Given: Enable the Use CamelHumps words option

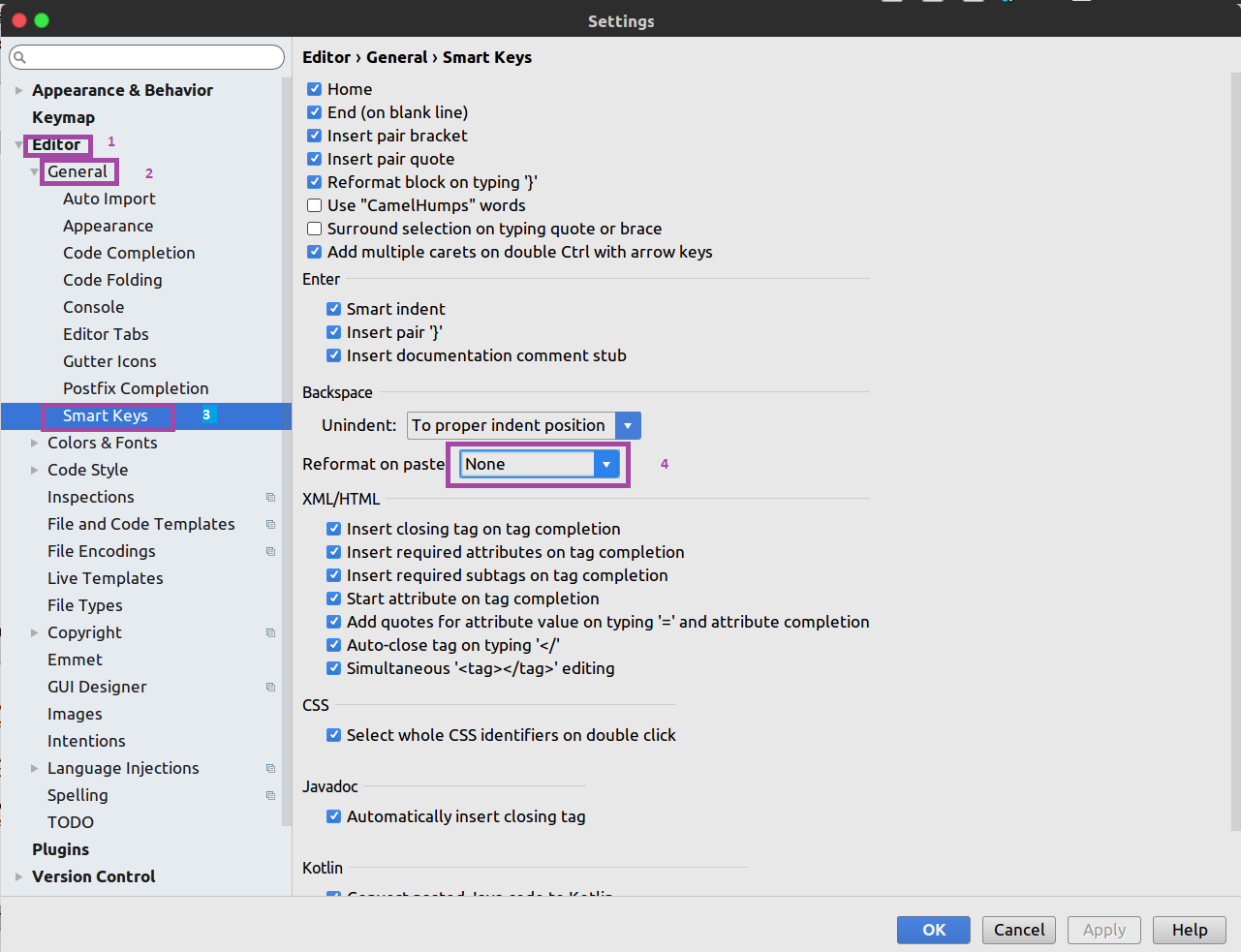Looking at the screenshot, I should 314,205.
